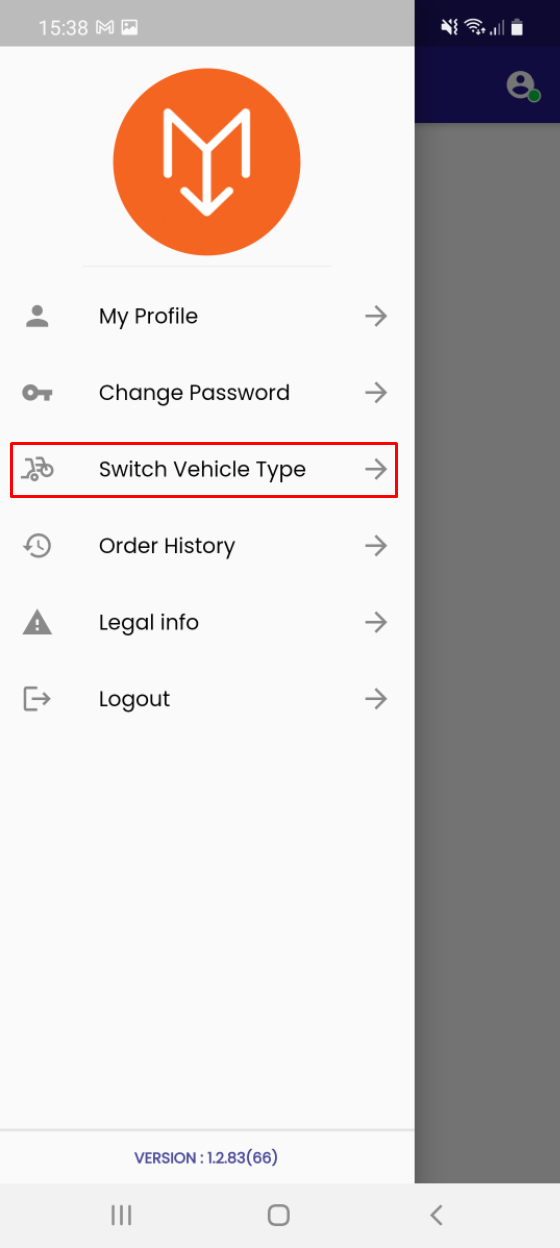Tap the clock history icon

(x=37, y=546)
